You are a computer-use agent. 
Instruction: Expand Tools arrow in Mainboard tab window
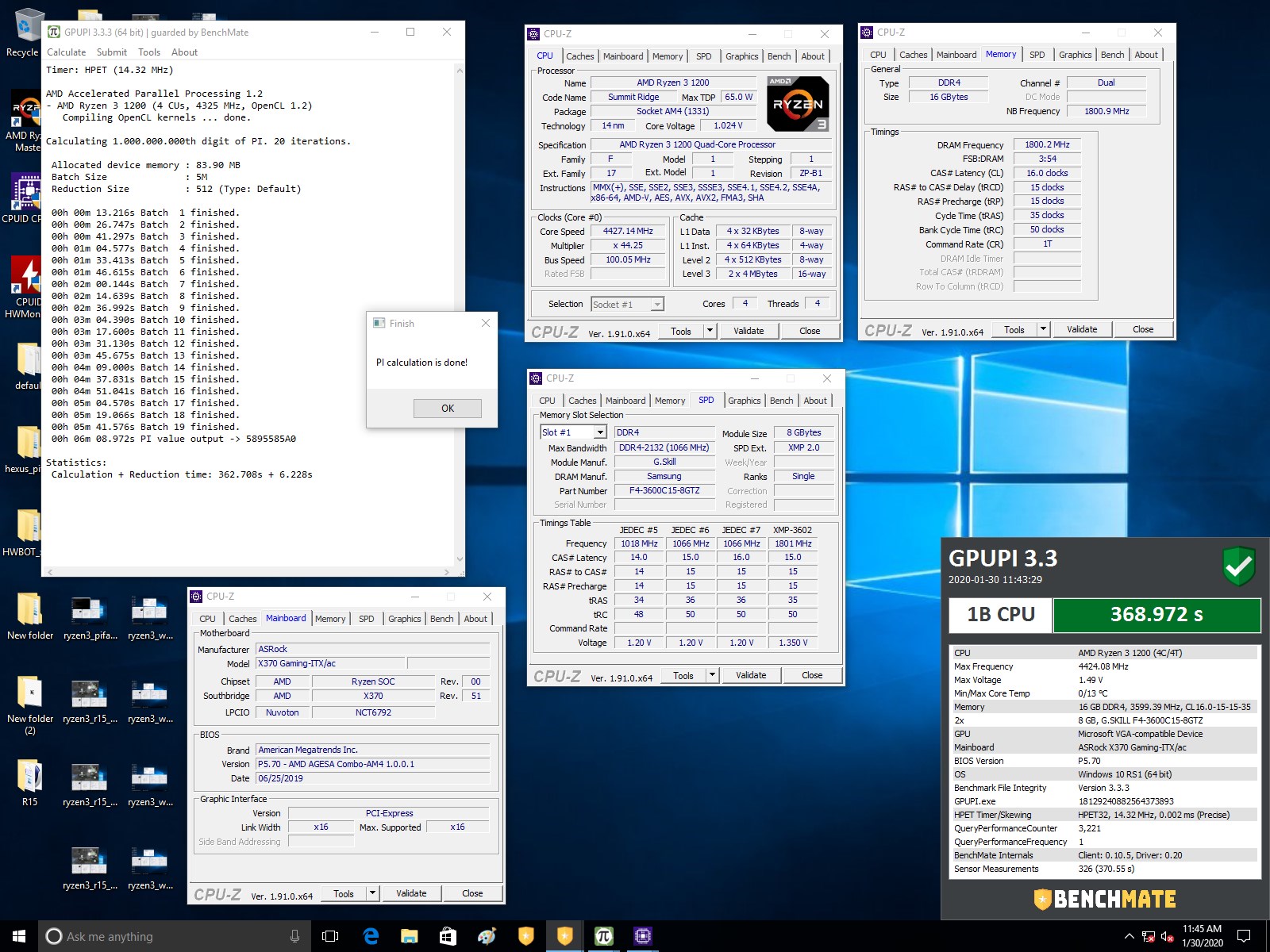(372, 893)
